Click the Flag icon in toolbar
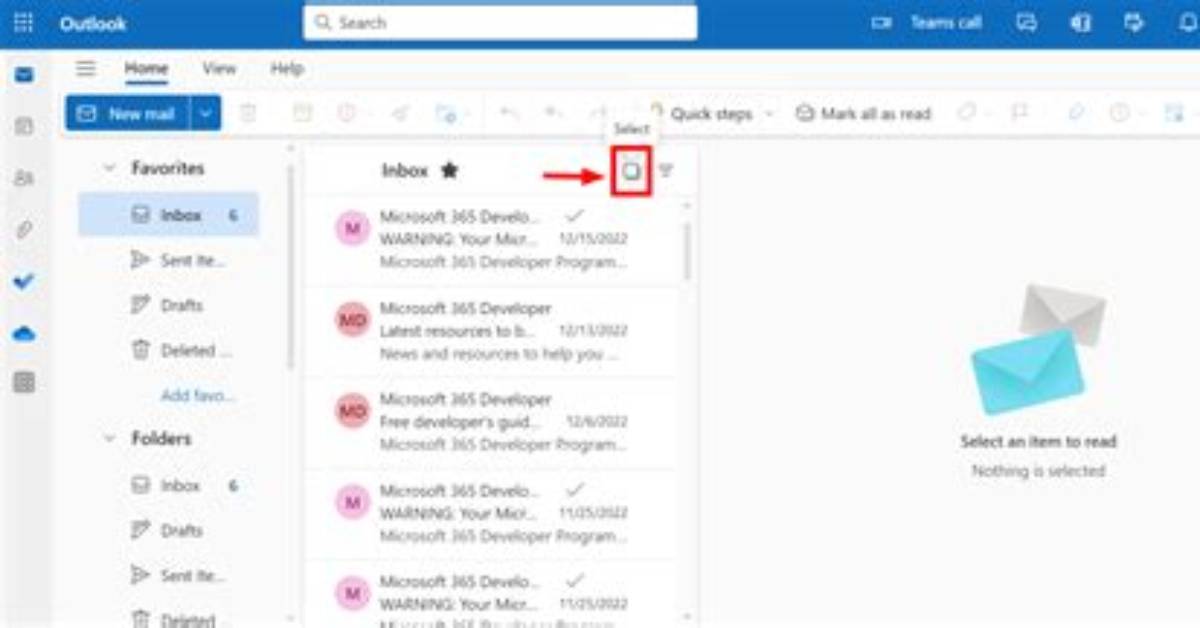This screenshot has width=1200, height=628. [x=1019, y=114]
